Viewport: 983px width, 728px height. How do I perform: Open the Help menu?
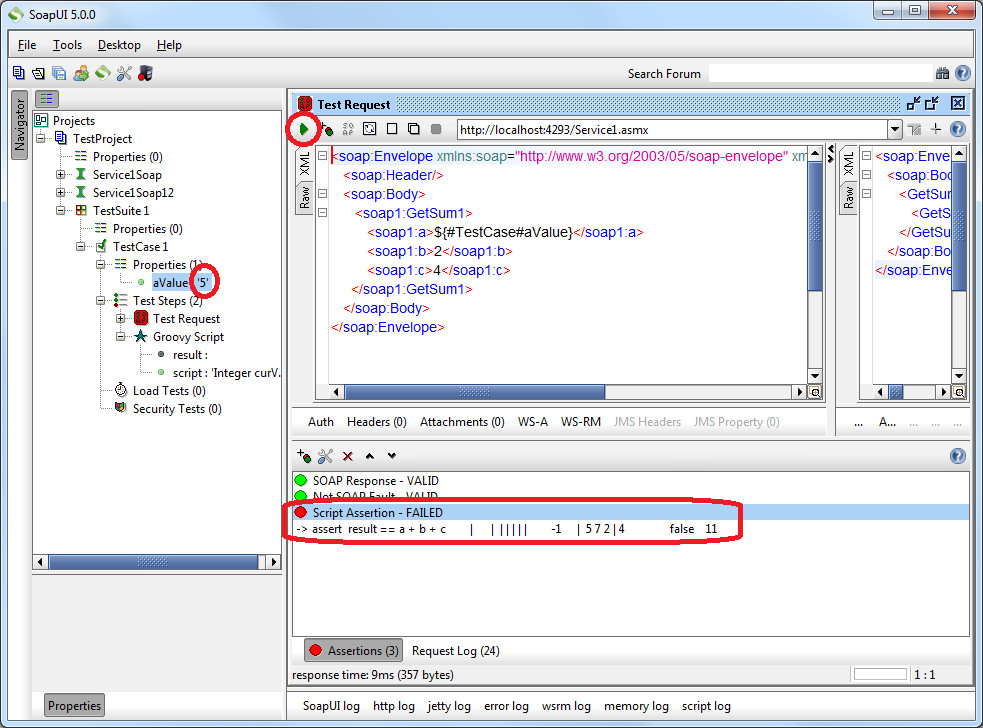(x=169, y=45)
